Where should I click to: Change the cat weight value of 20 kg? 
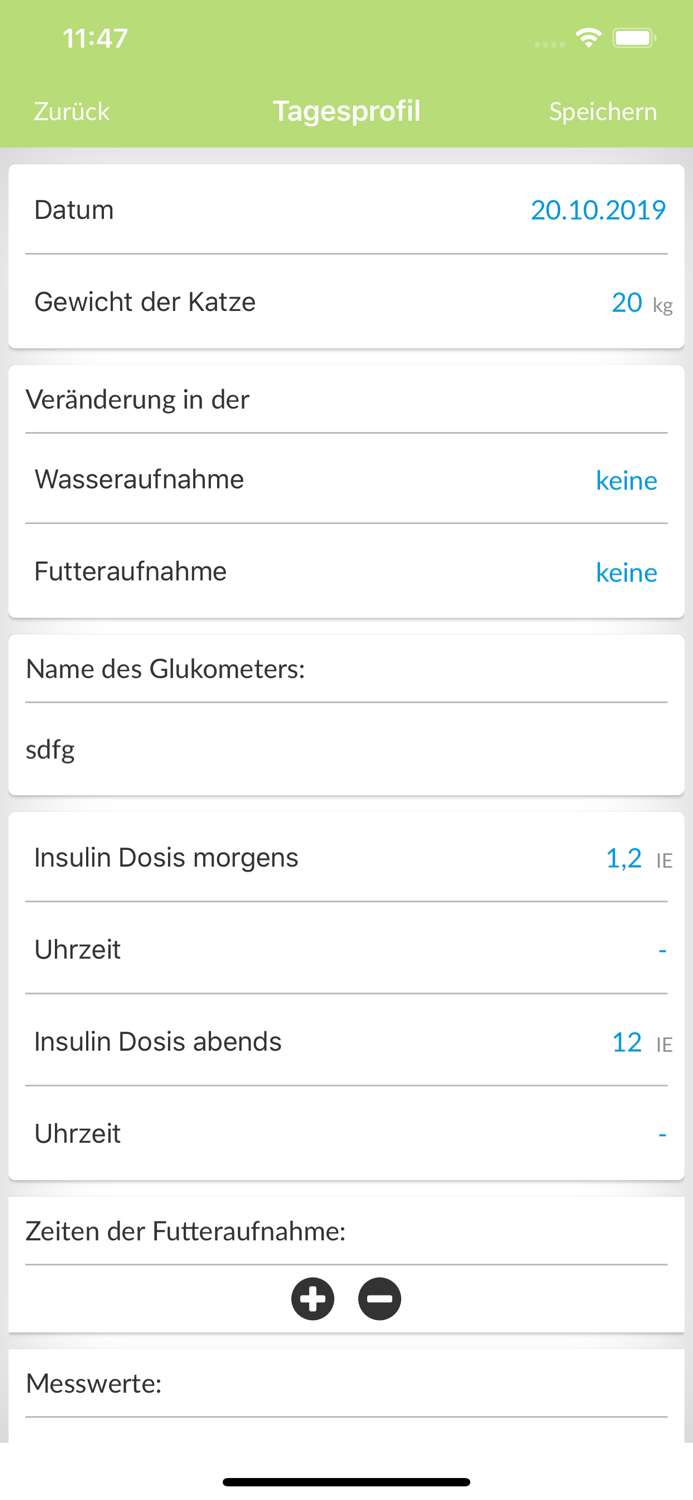(627, 302)
